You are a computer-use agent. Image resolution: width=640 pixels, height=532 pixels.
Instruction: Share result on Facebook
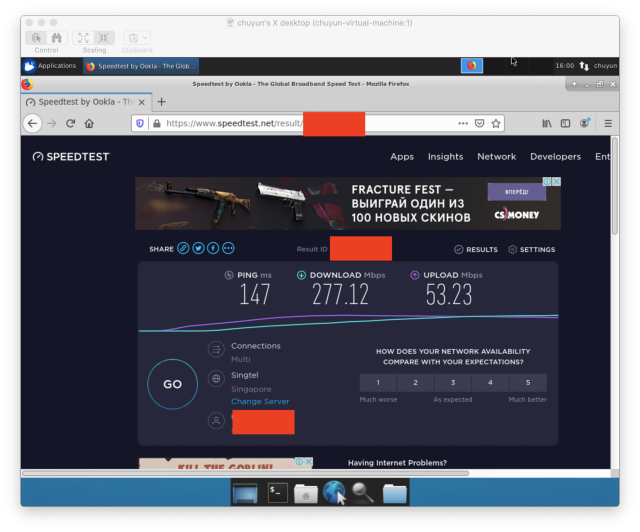213,248
